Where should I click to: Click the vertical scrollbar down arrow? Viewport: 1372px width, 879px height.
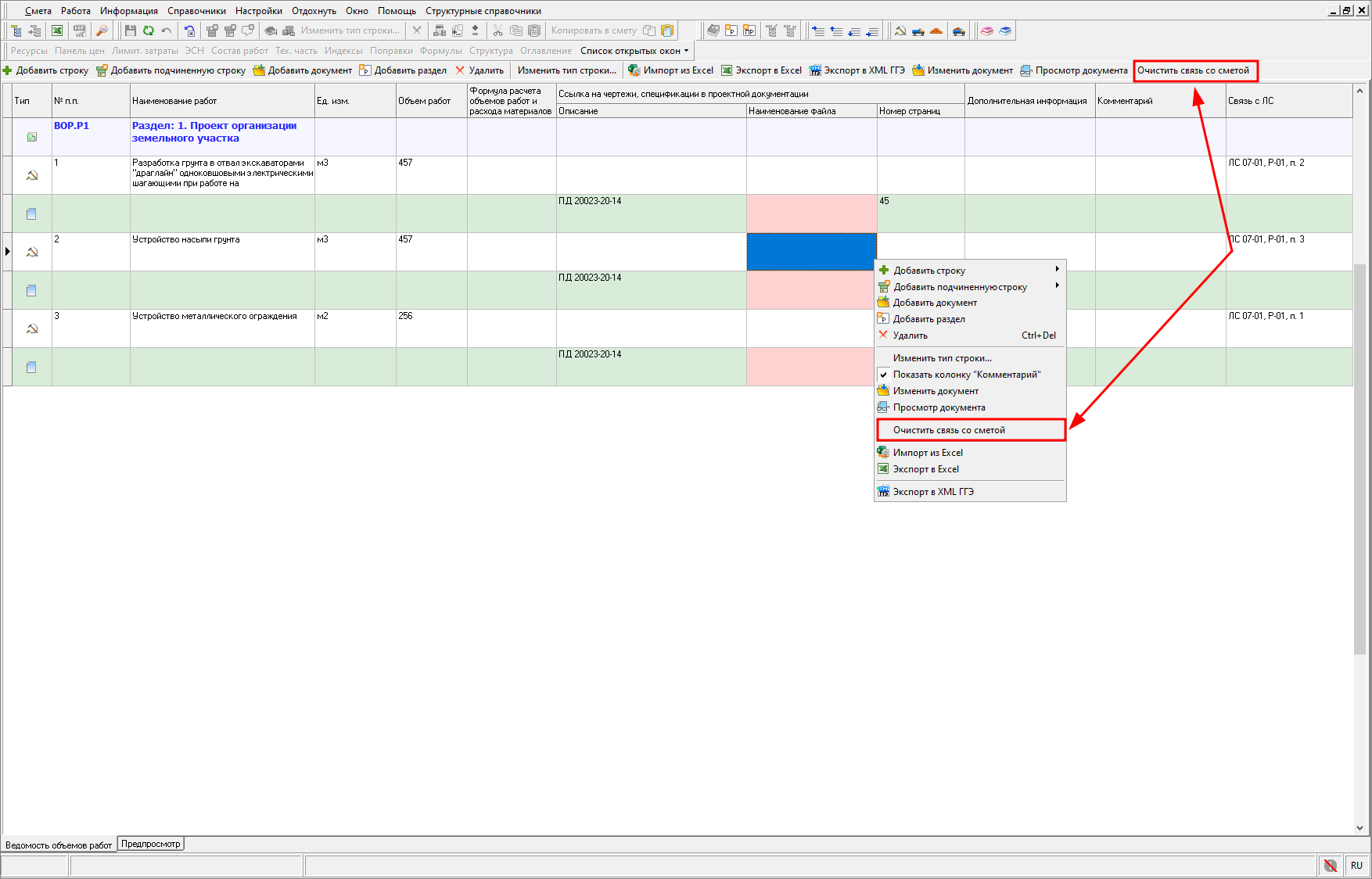point(1359,827)
